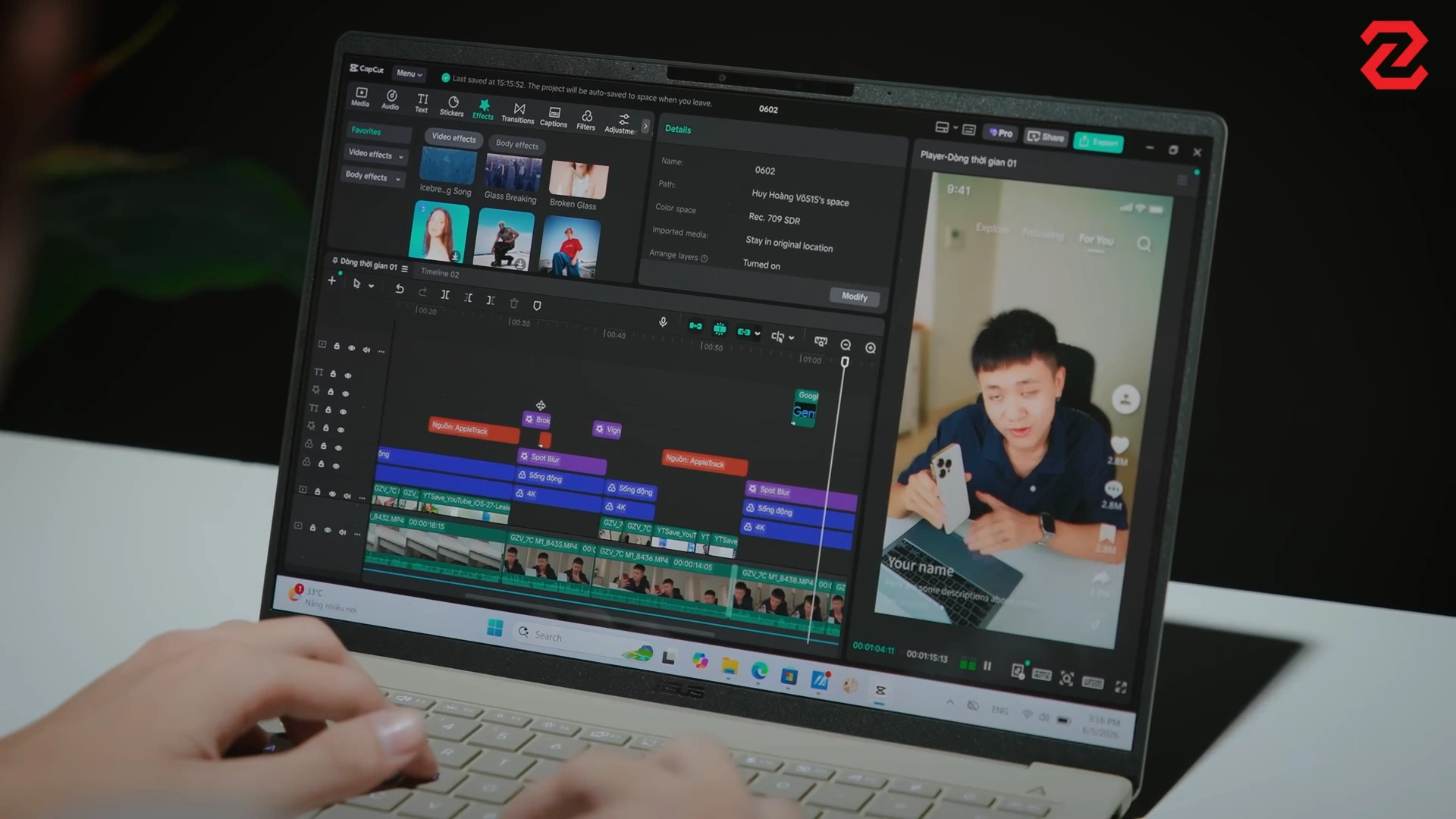Lock the main video track
1456x819 pixels.
click(x=312, y=528)
